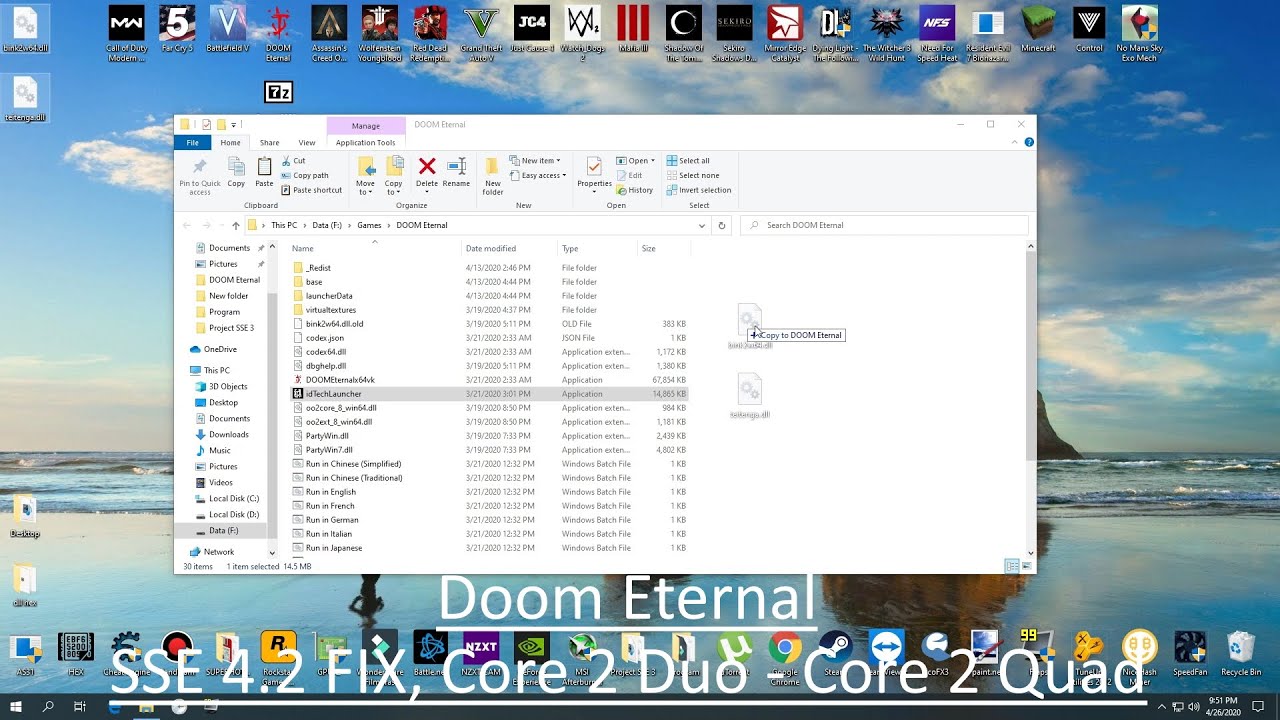Viewport: 1280px width, 720px height.
Task: Open the DOOM Eternal desktop shortcut
Action: tap(278, 34)
